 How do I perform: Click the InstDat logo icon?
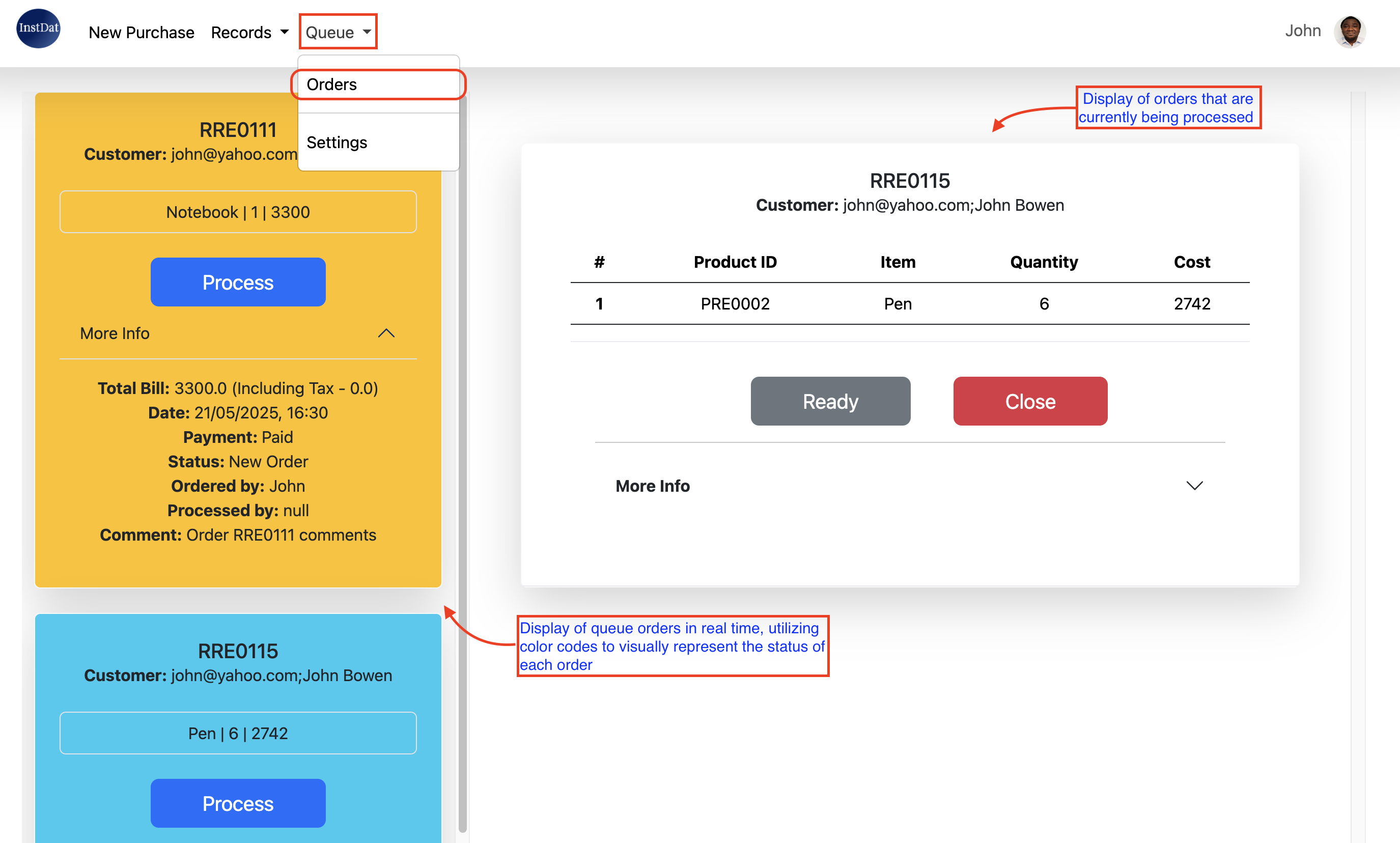(x=38, y=29)
